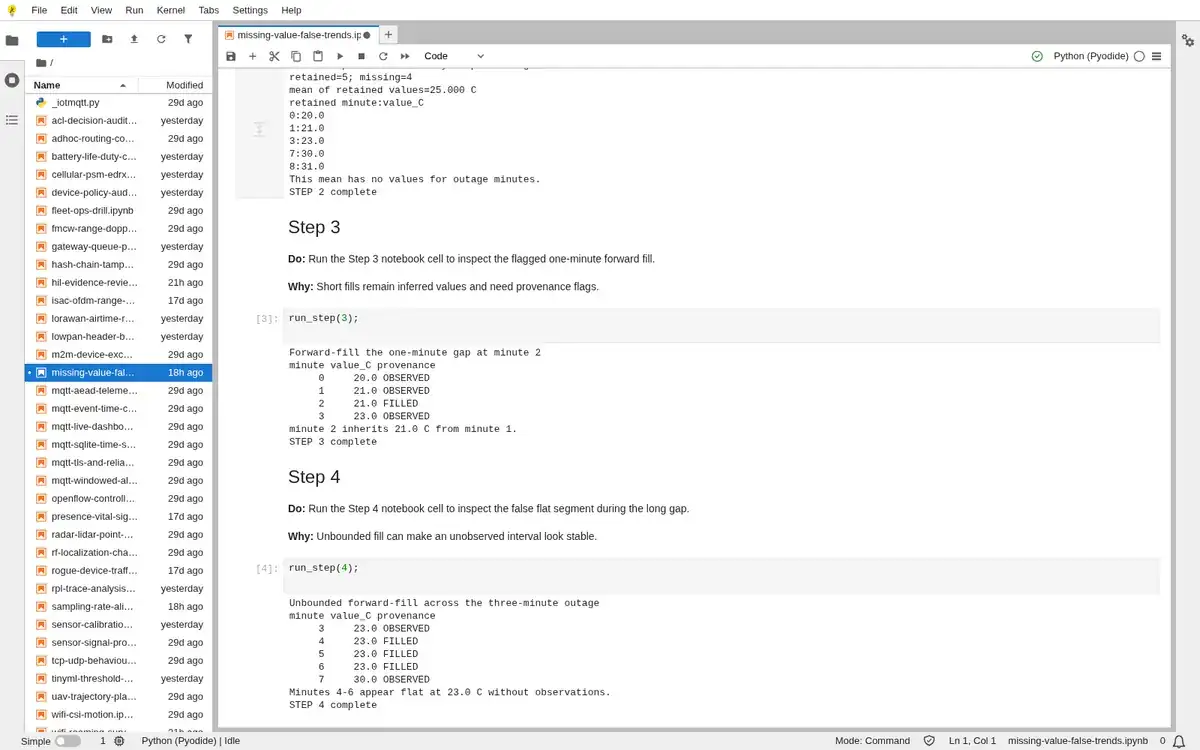This screenshot has width=1200, height=750.
Task: Sort files by Name column header
Action: [80, 85]
